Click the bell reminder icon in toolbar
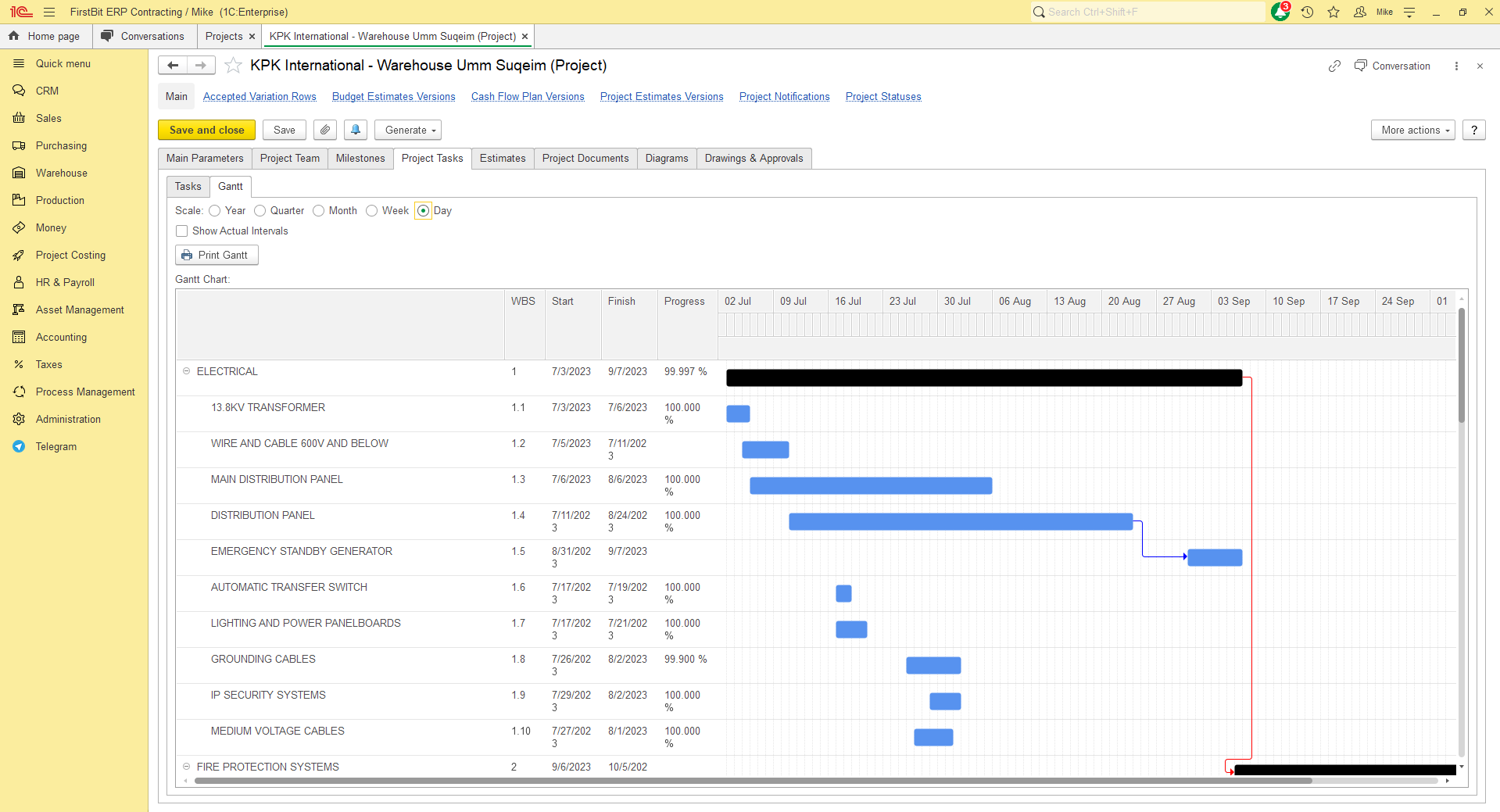Screen dimensions: 1500x812 pos(356,130)
